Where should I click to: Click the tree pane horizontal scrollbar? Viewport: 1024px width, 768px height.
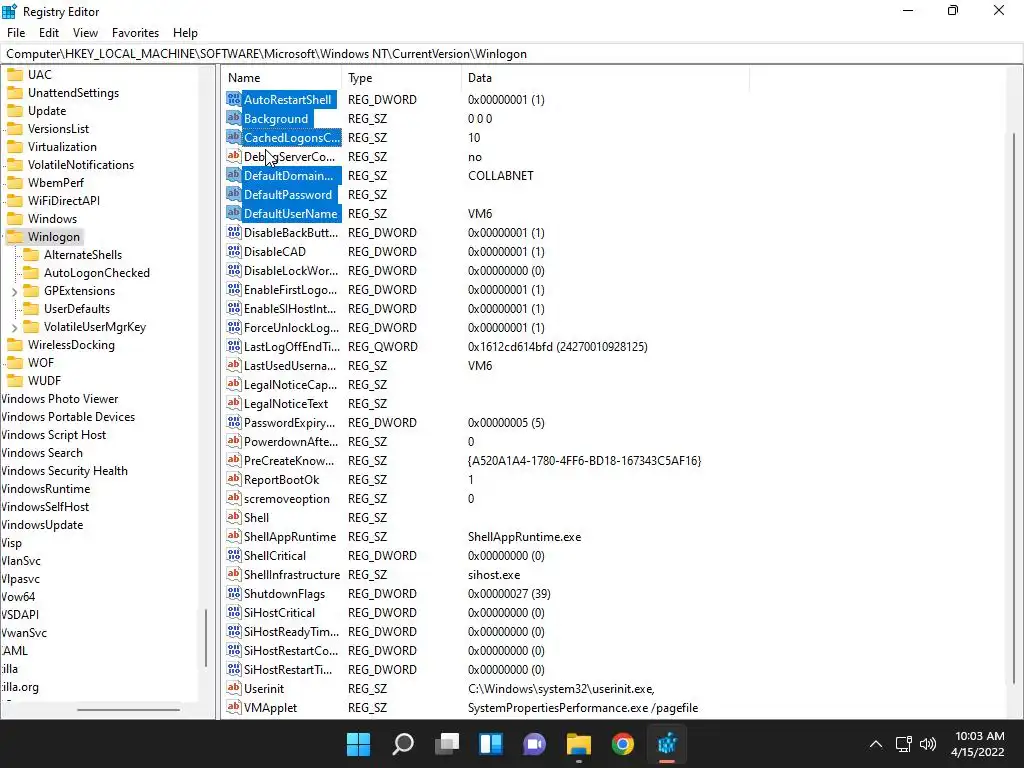pos(128,709)
